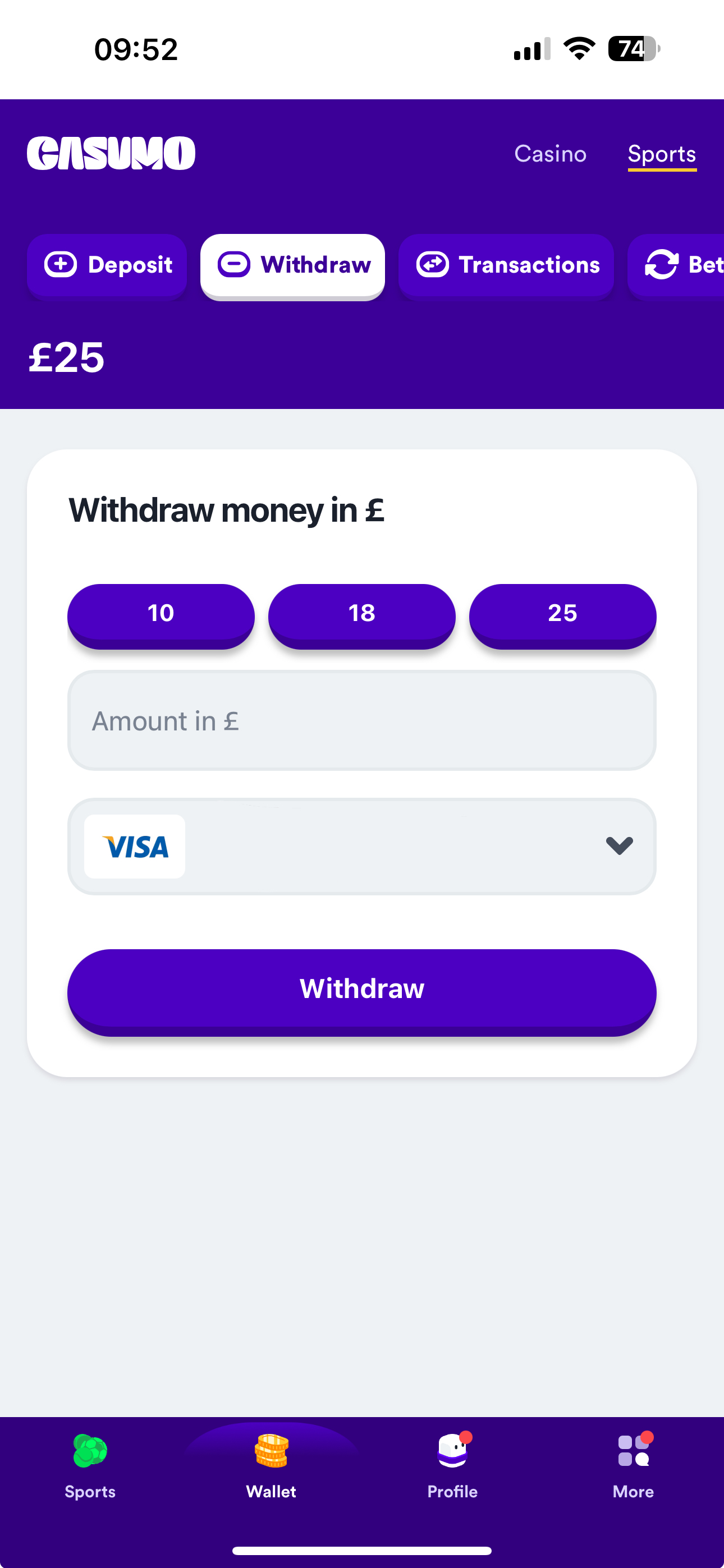
Task: Select the Deposit plus icon
Action: [x=59, y=264]
